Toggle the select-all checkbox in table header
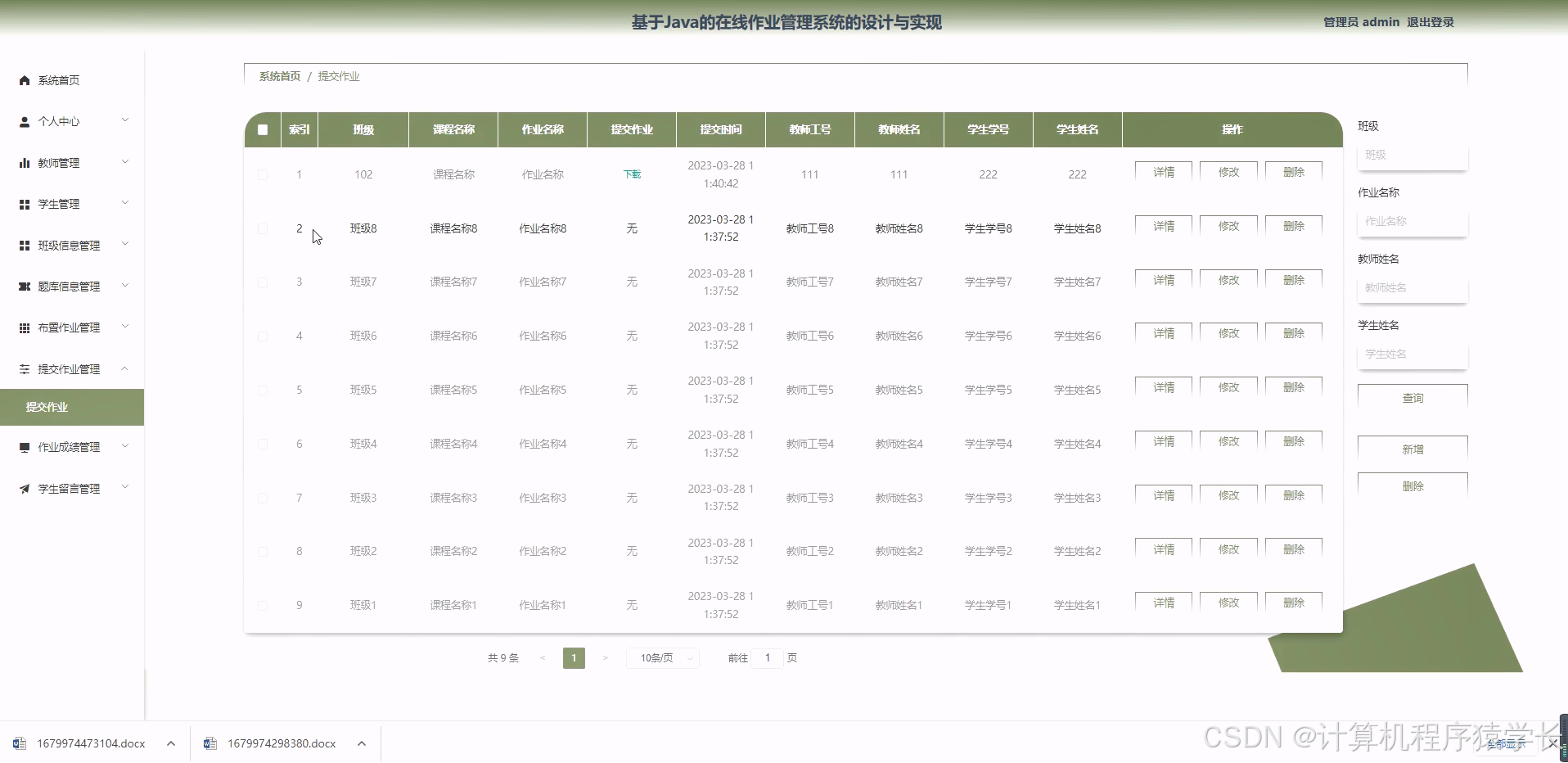The width and height of the screenshot is (1568, 763). [263, 129]
